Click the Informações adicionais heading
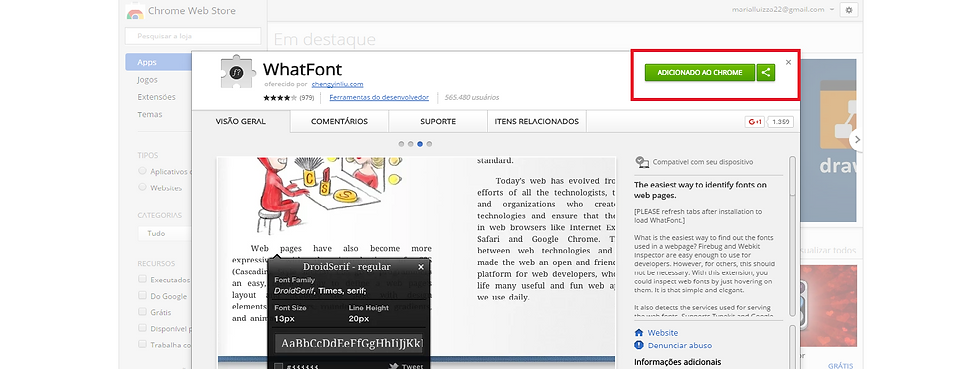 678,361
